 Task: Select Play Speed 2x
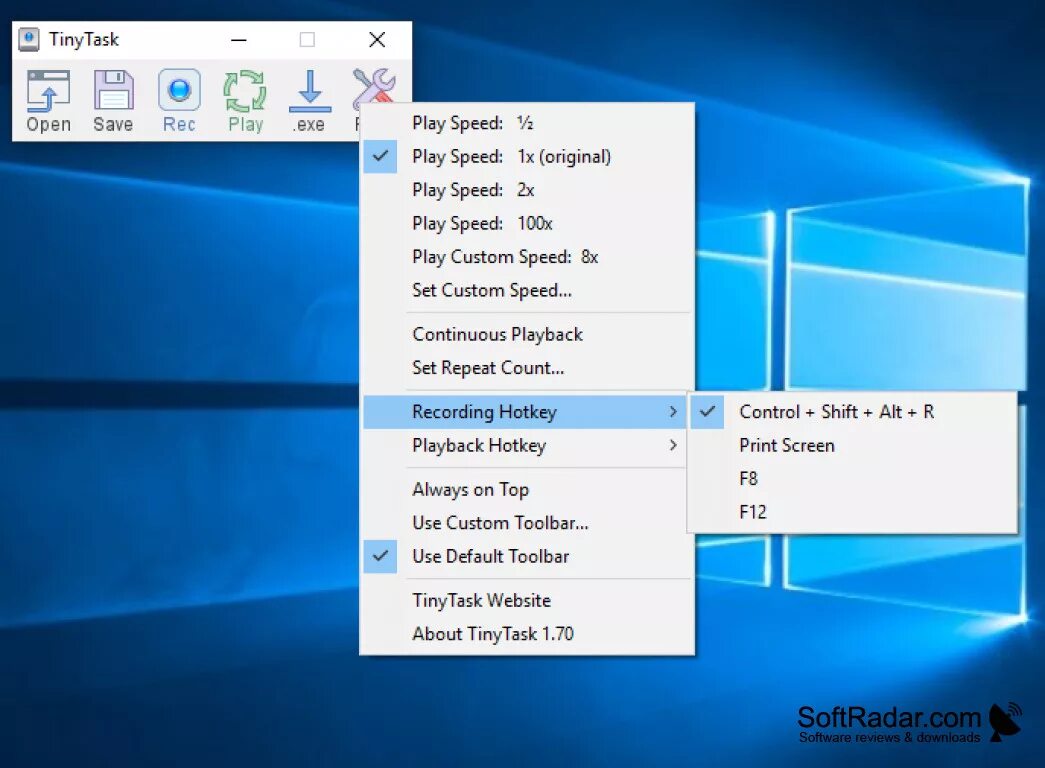[526, 189]
